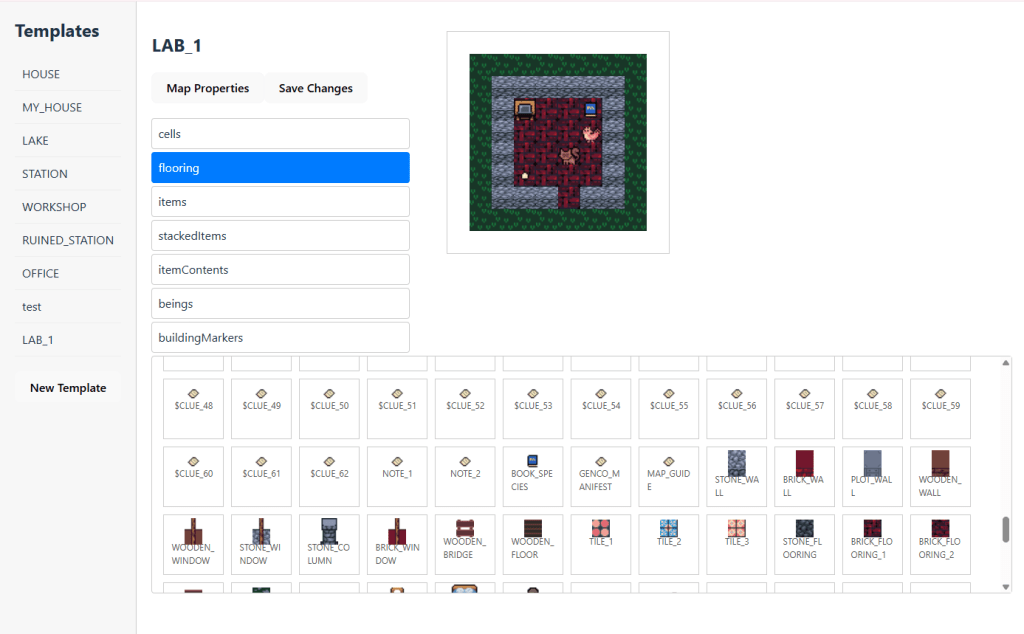Pick the BRICK_WALL tile
Image resolution: width=1024 pixels, height=634 pixels.
pyautogui.click(x=805, y=464)
